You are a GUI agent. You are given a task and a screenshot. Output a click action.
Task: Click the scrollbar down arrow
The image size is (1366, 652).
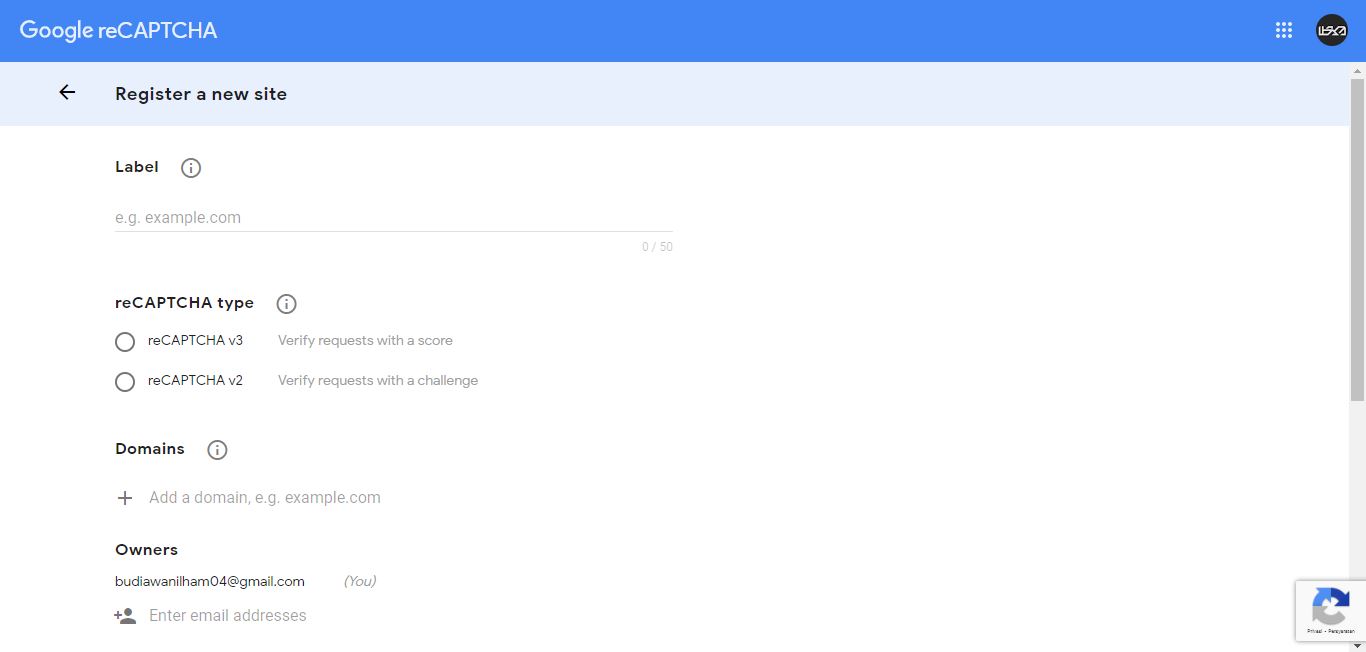1358,645
